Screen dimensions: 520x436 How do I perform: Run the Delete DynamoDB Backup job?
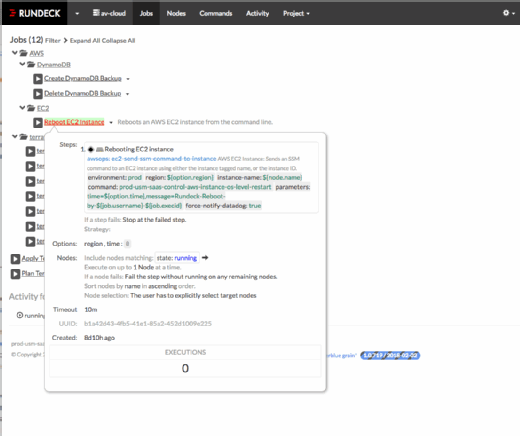coord(38,94)
